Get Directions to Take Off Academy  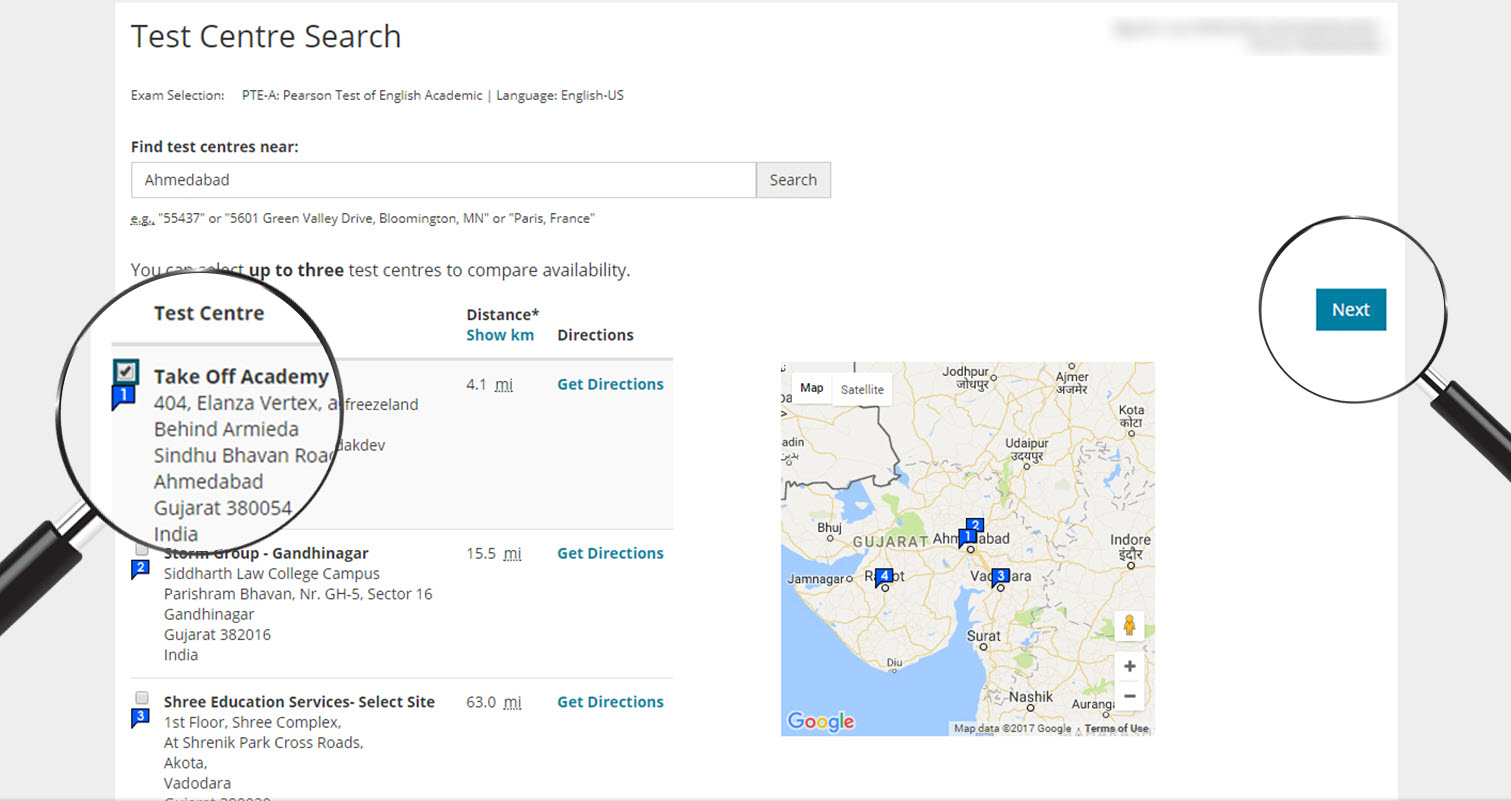click(x=610, y=384)
